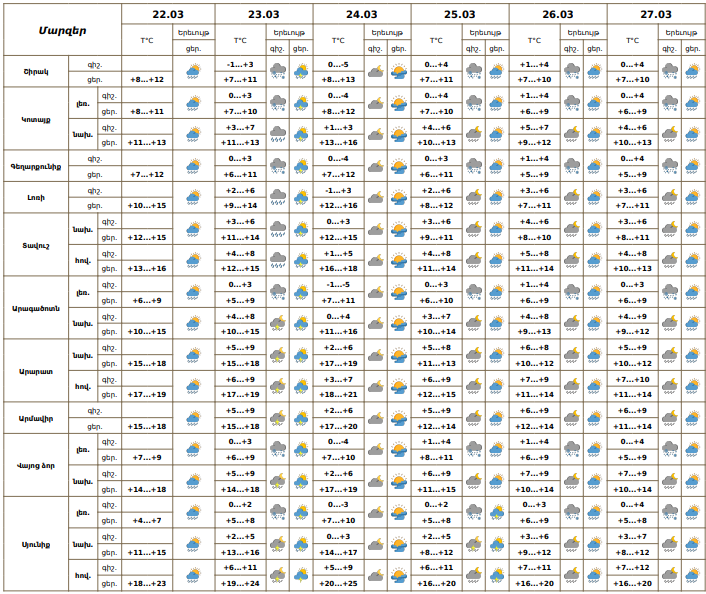706x594 pixels.
Task: Click Գեղարքունիք daytime weather icon for 26.03
Action: 595,166
